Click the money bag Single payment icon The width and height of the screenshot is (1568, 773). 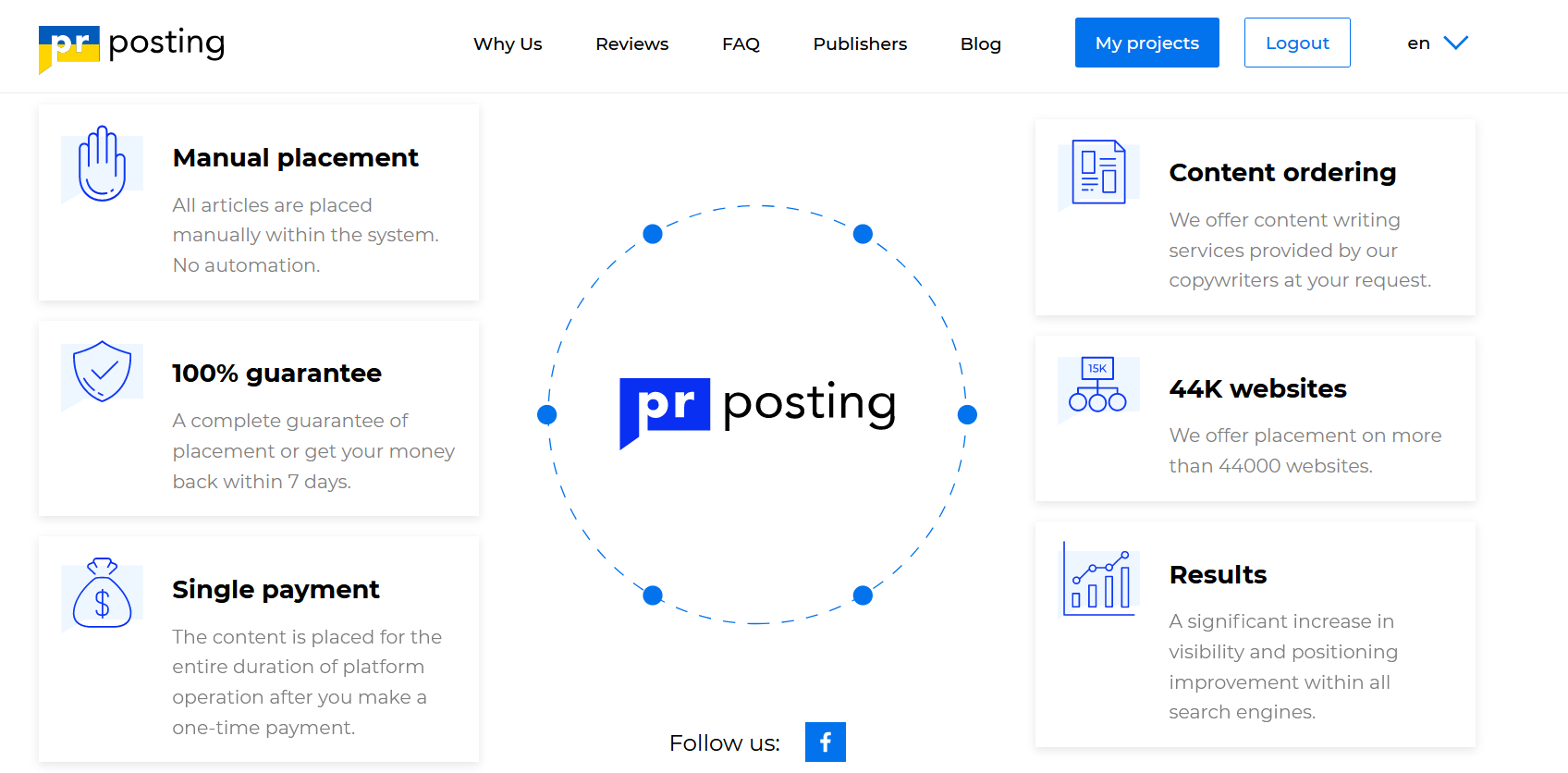tap(102, 594)
